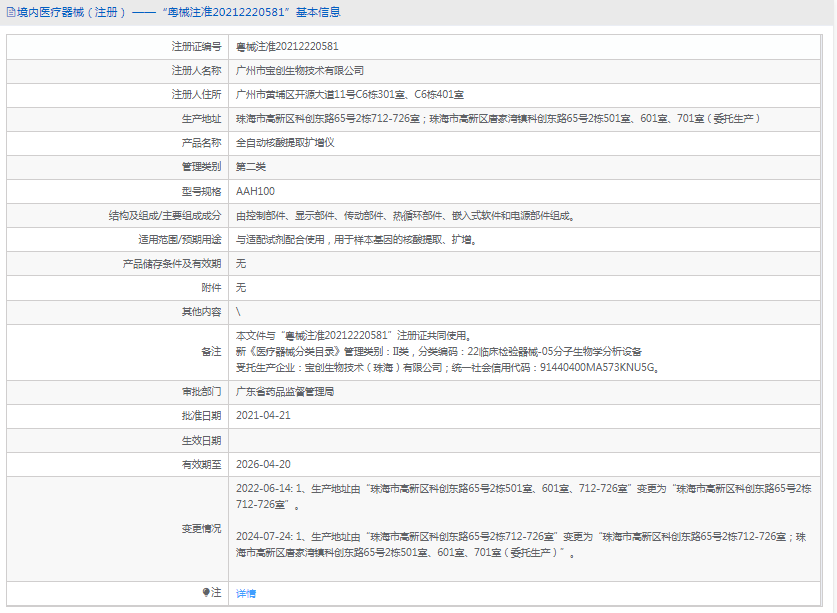
Task: Click the 2024-07-24 change record
Action: coord(521,544)
